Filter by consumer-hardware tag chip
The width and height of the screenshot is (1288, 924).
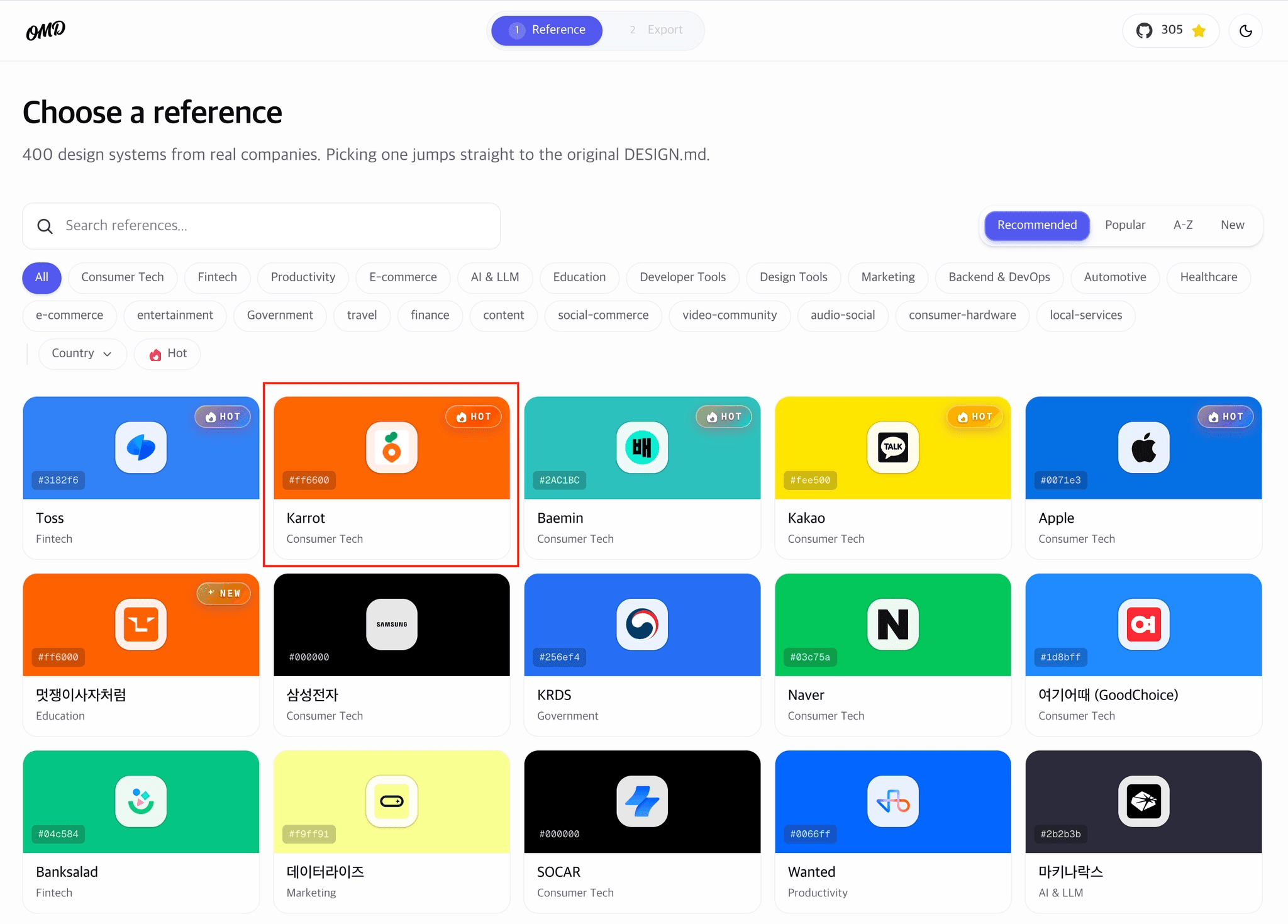coord(962,315)
